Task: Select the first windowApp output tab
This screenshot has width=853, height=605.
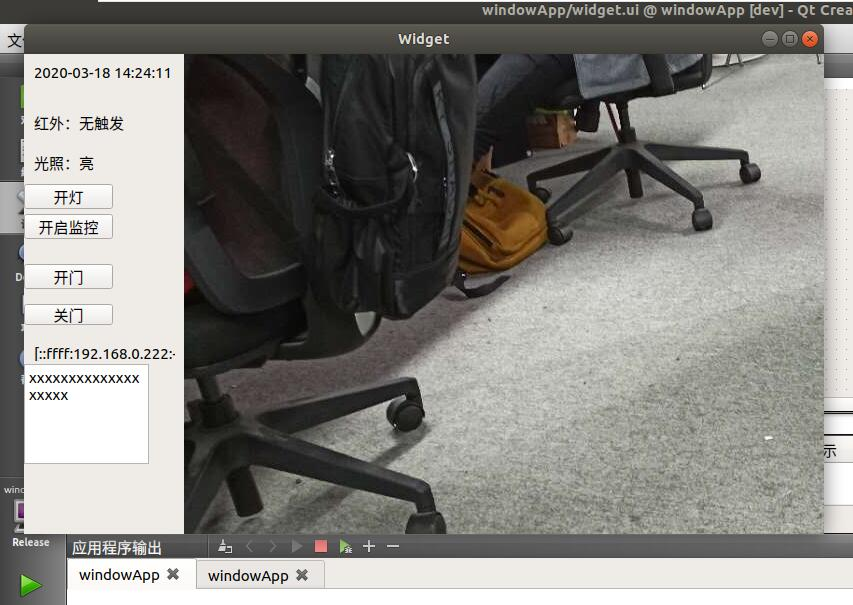Action: click(x=119, y=575)
